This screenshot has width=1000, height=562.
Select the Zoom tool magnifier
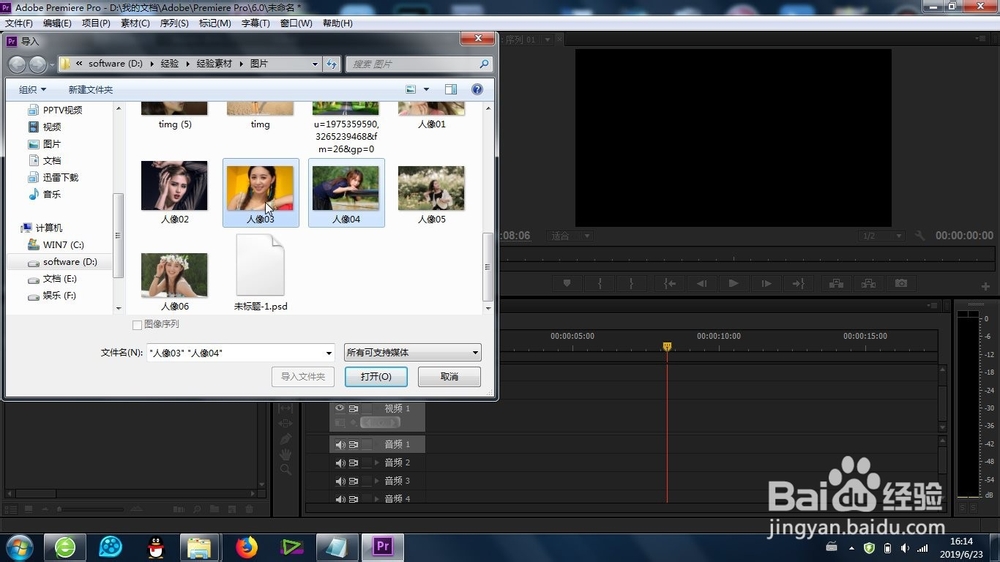286,470
